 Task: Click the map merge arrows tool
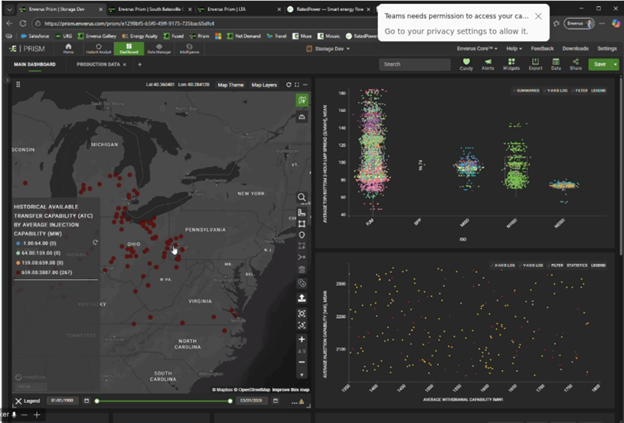pos(302,257)
